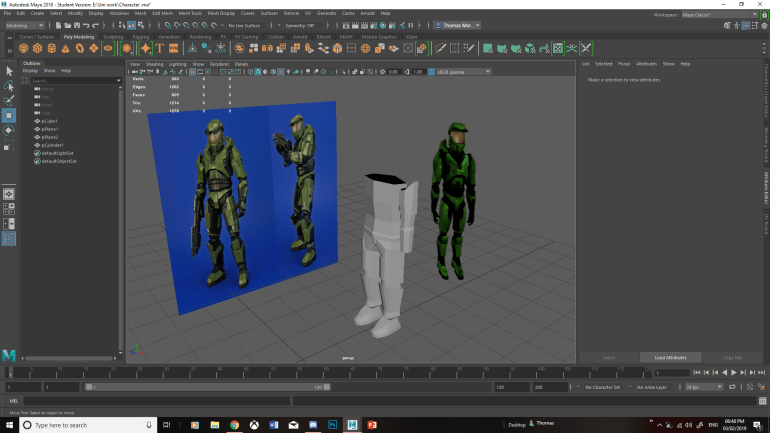Create a polygon sphere from shelf

pos(24,48)
